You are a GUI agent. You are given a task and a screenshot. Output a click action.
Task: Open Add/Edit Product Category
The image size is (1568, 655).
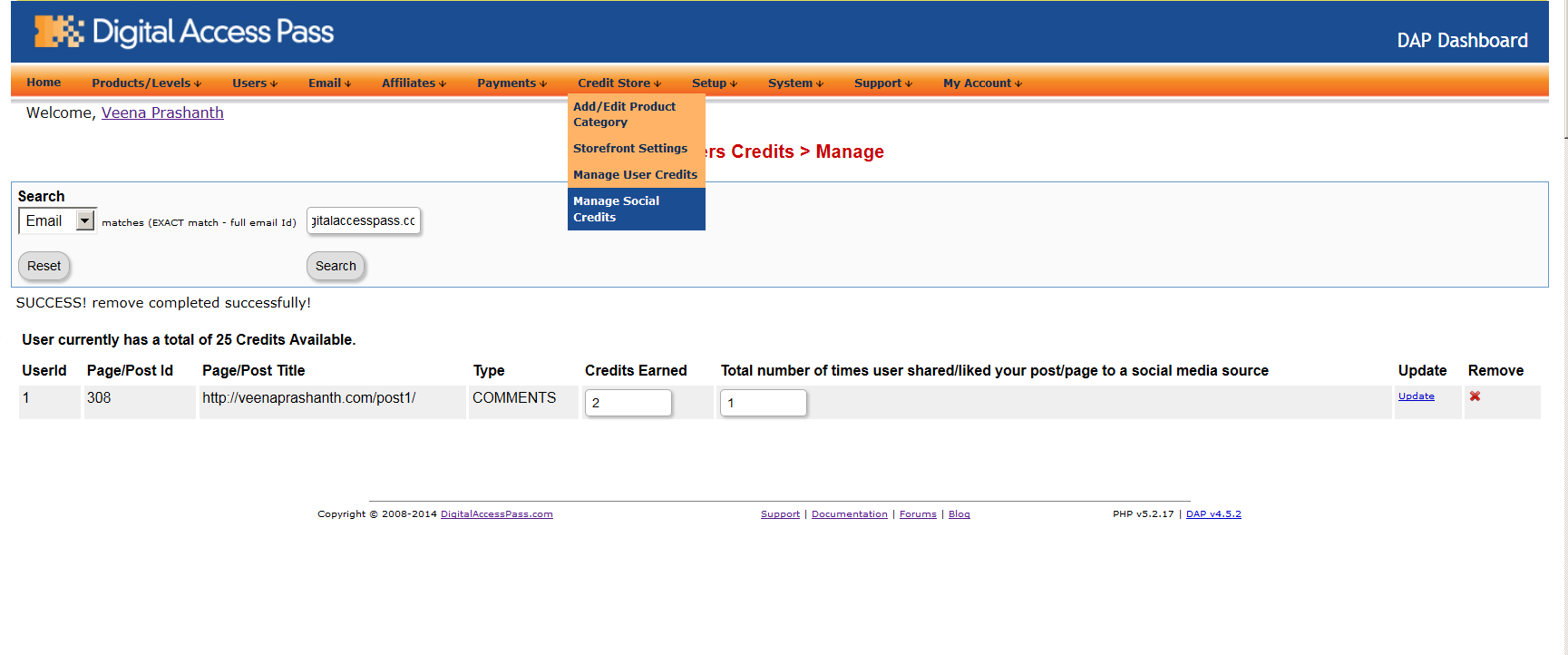625,114
